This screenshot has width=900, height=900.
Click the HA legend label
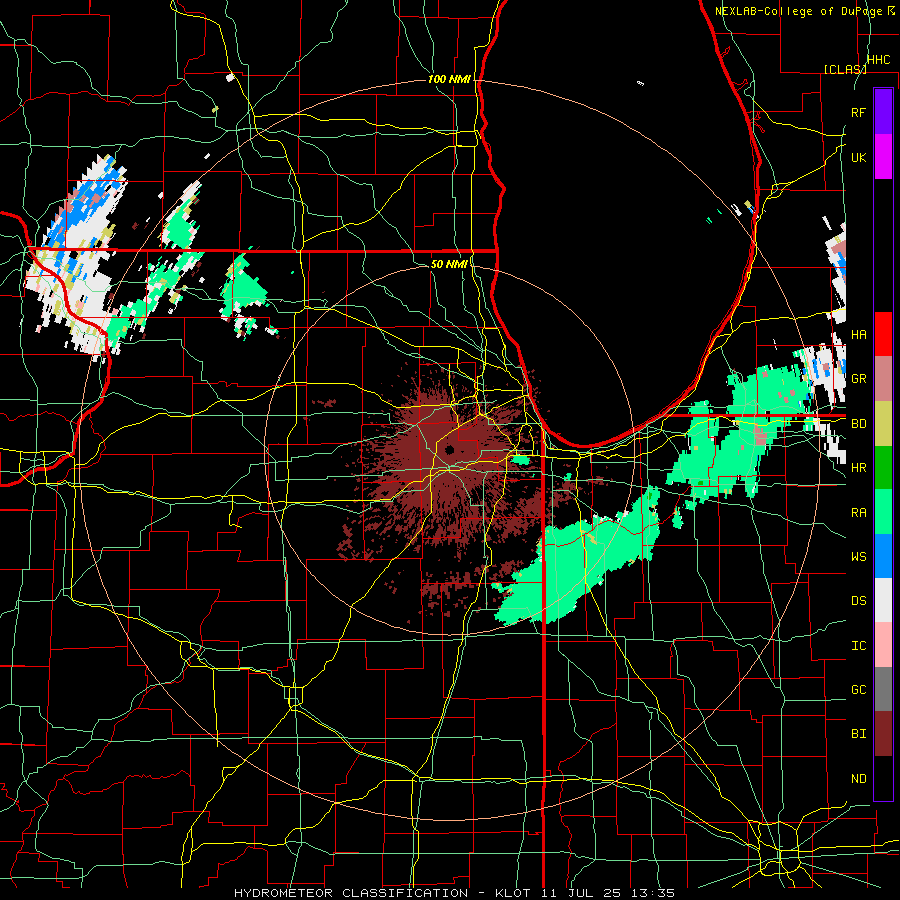858,335
